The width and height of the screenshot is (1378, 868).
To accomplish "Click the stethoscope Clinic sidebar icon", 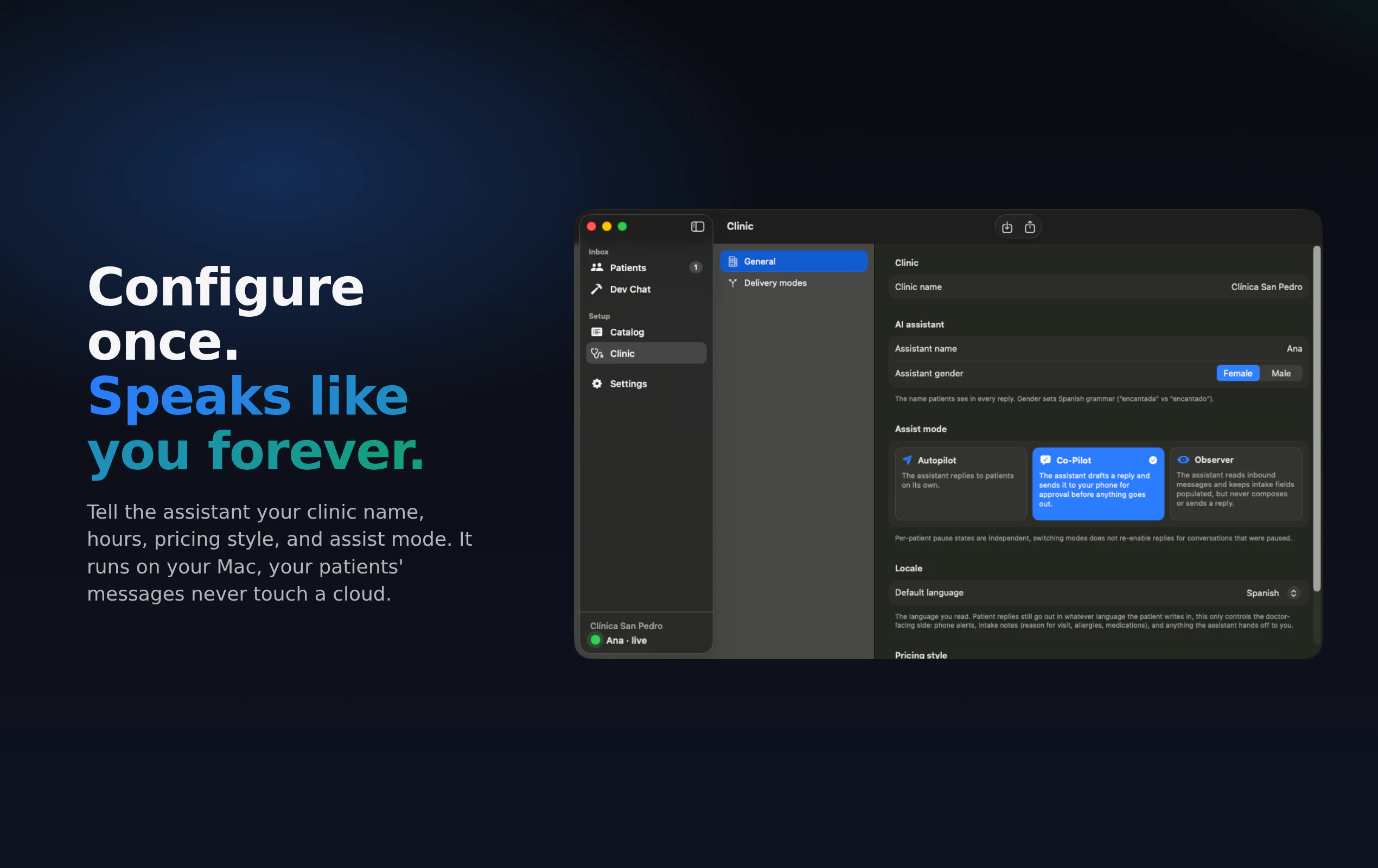I will coord(596,354).
